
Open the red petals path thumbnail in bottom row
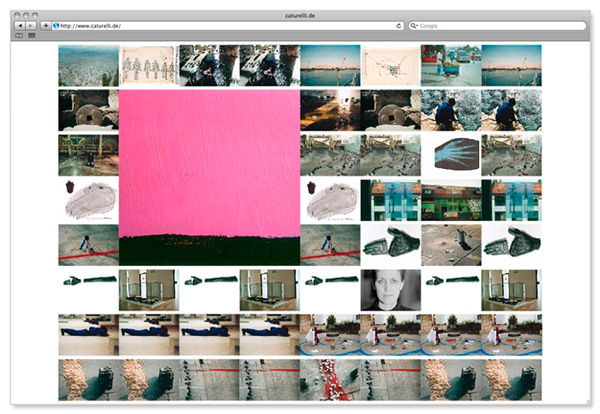click(329, 380)
